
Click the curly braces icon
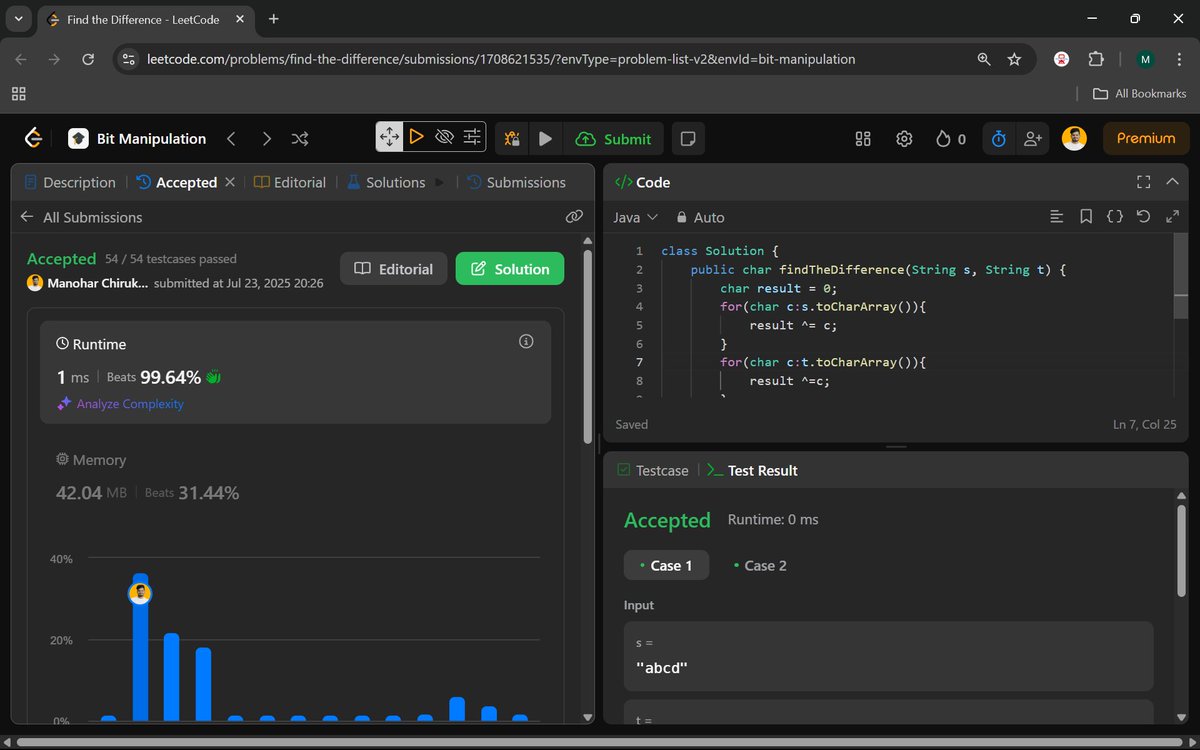point(1115,216)
